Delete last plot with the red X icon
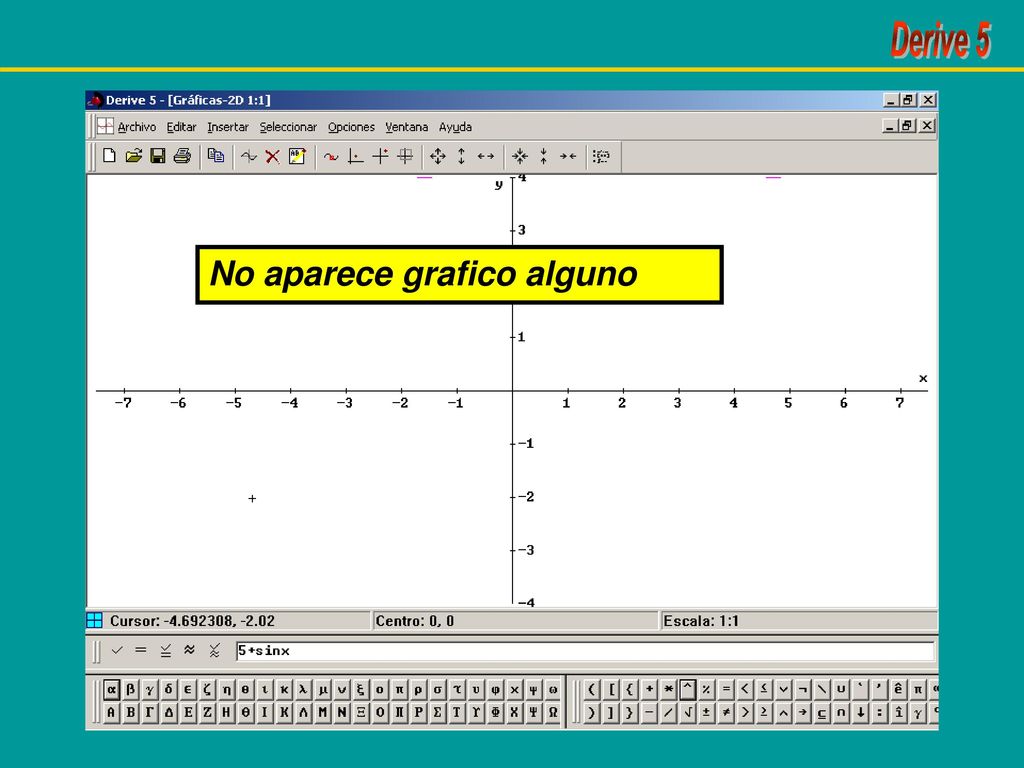Viewport: 1024px width, 768px height. tap(272, 156)
